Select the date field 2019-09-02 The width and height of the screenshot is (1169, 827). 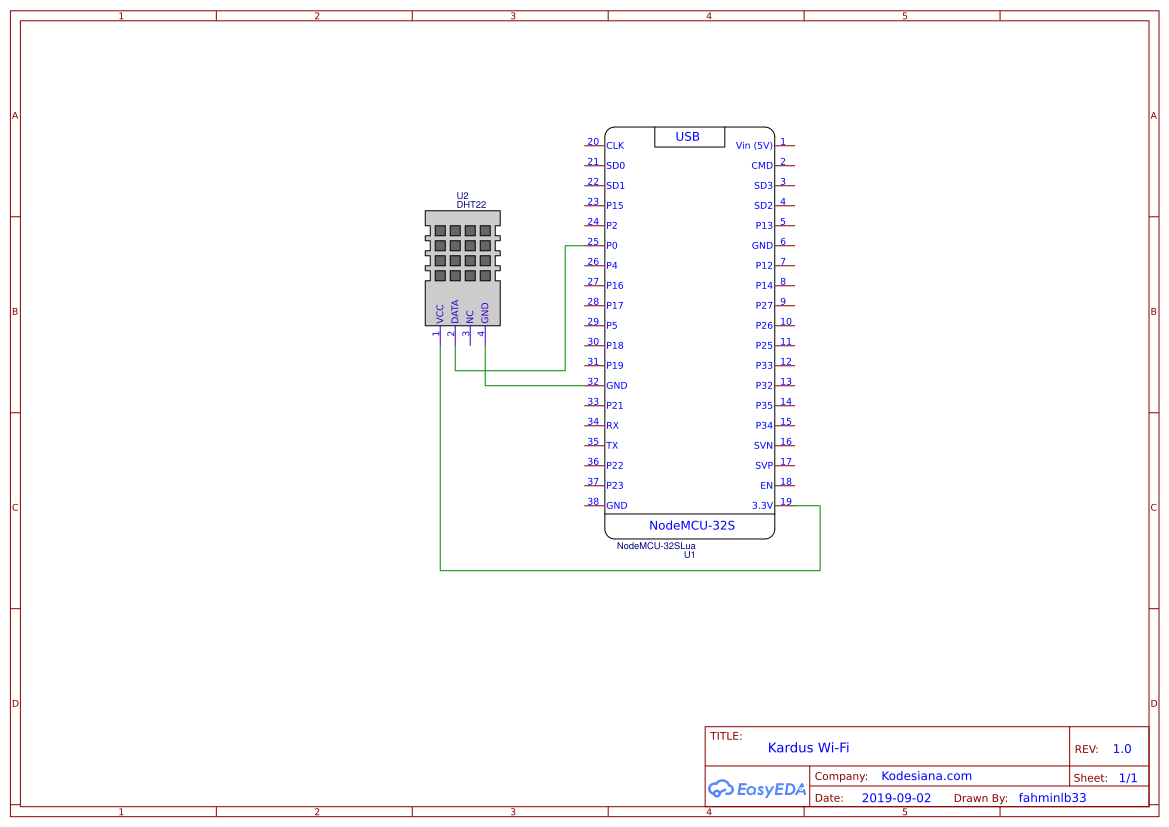tap(898, 797)
